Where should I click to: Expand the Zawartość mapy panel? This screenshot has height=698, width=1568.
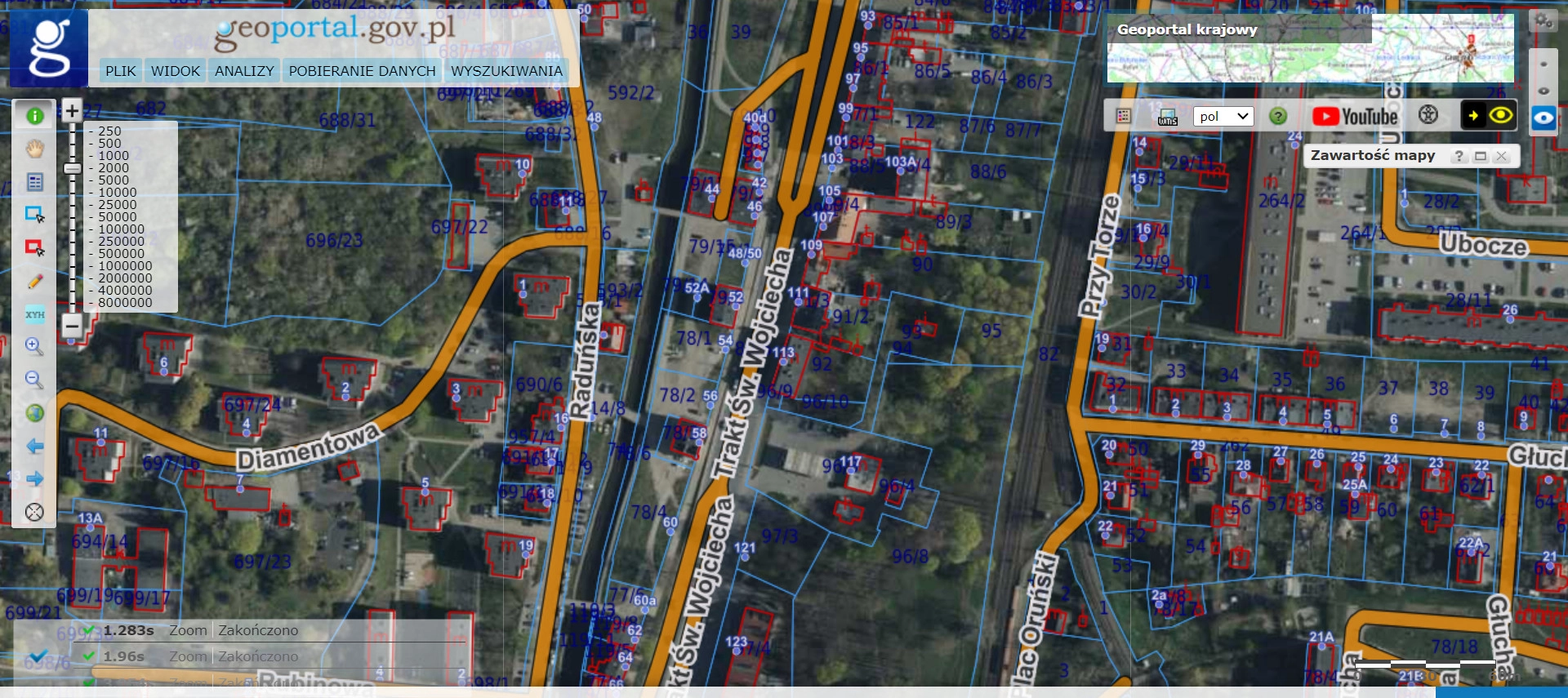coord(1480,156)
